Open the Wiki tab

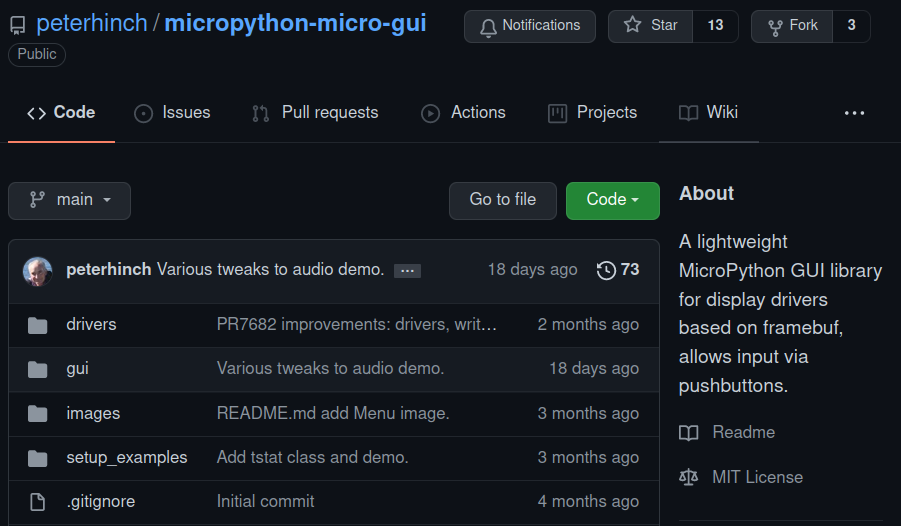[709, 113]
